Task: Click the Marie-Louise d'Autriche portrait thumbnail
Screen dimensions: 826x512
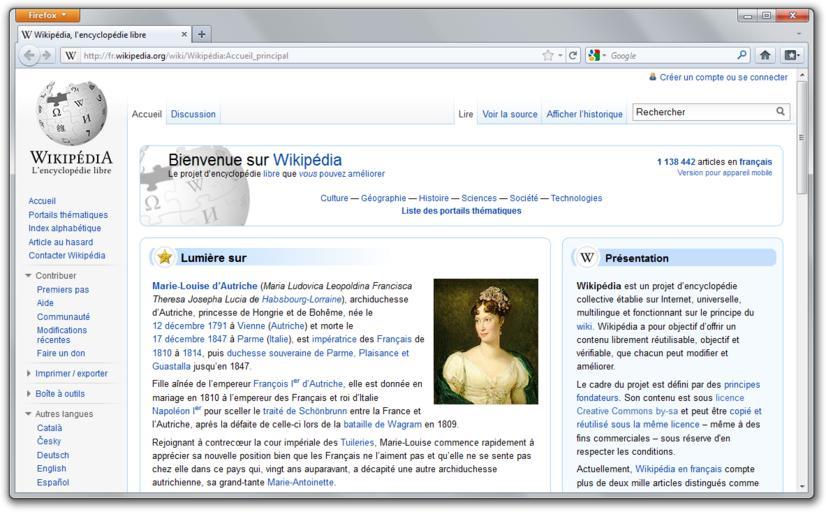Action: tap(485, 341)
